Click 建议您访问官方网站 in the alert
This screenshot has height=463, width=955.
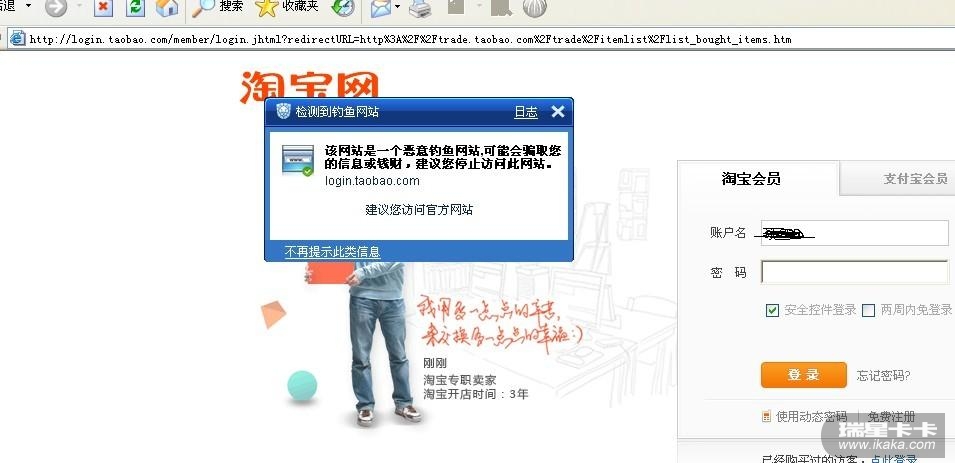coord(419,210)
